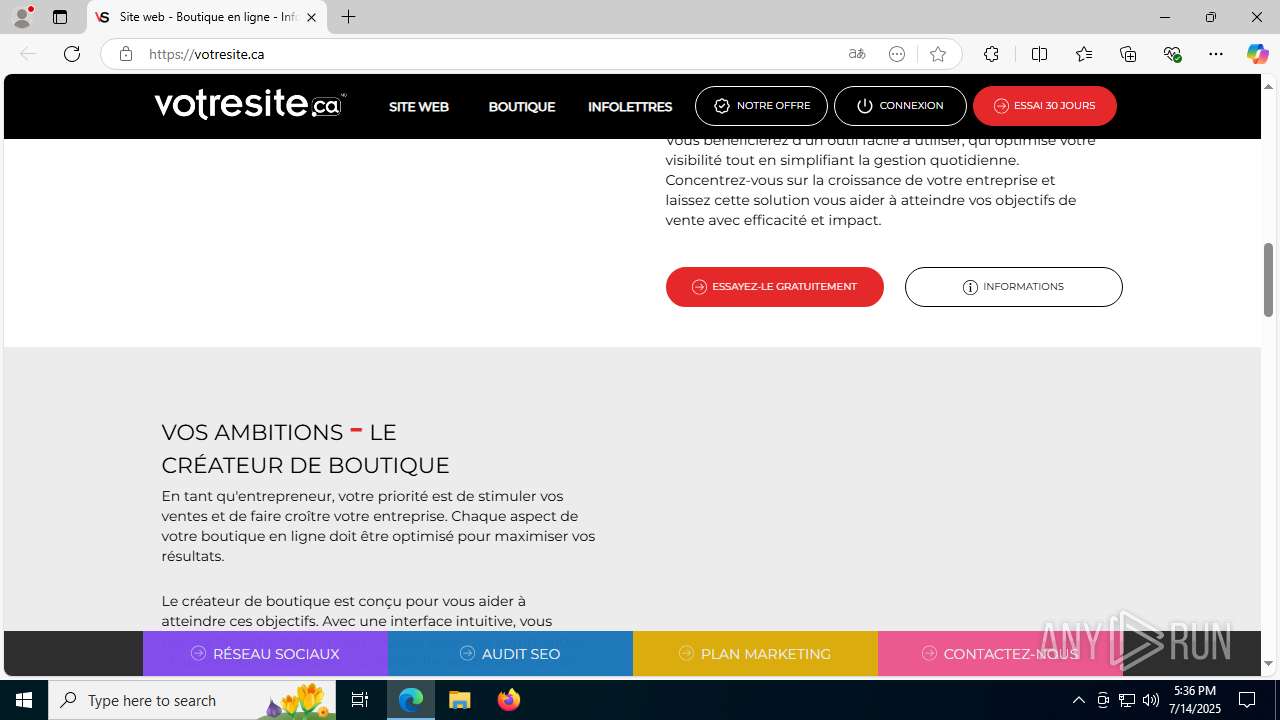Open the PLAN MARKETING tab

(x=755, y=654)
